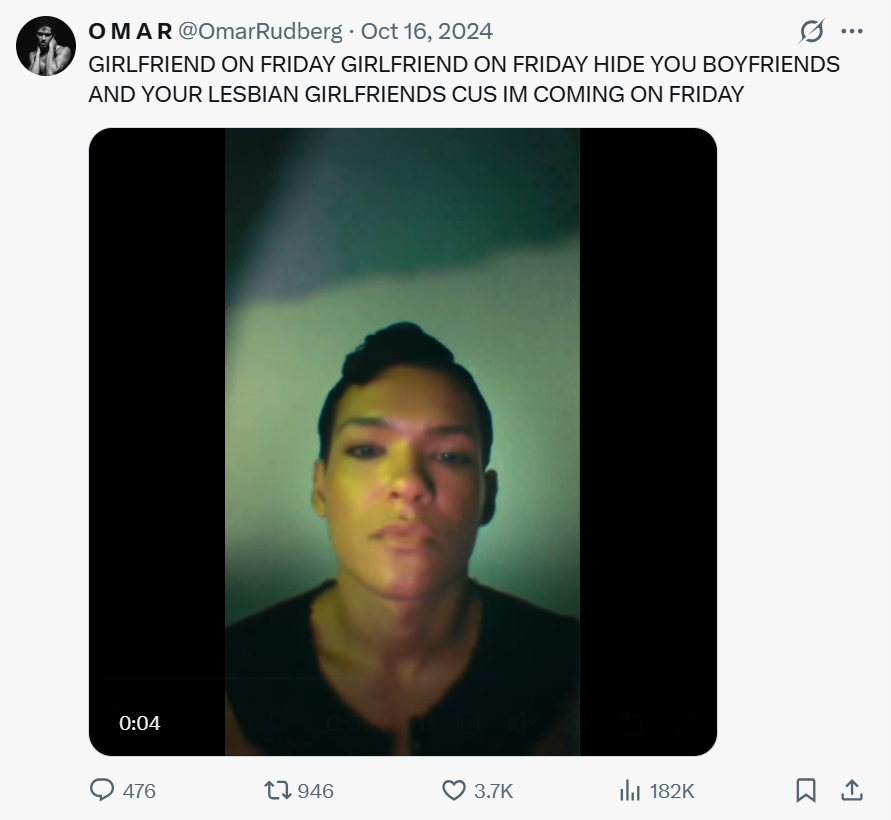891x820 pixels.
Task: Click the share post upload icon
Action: pos(852,790)
